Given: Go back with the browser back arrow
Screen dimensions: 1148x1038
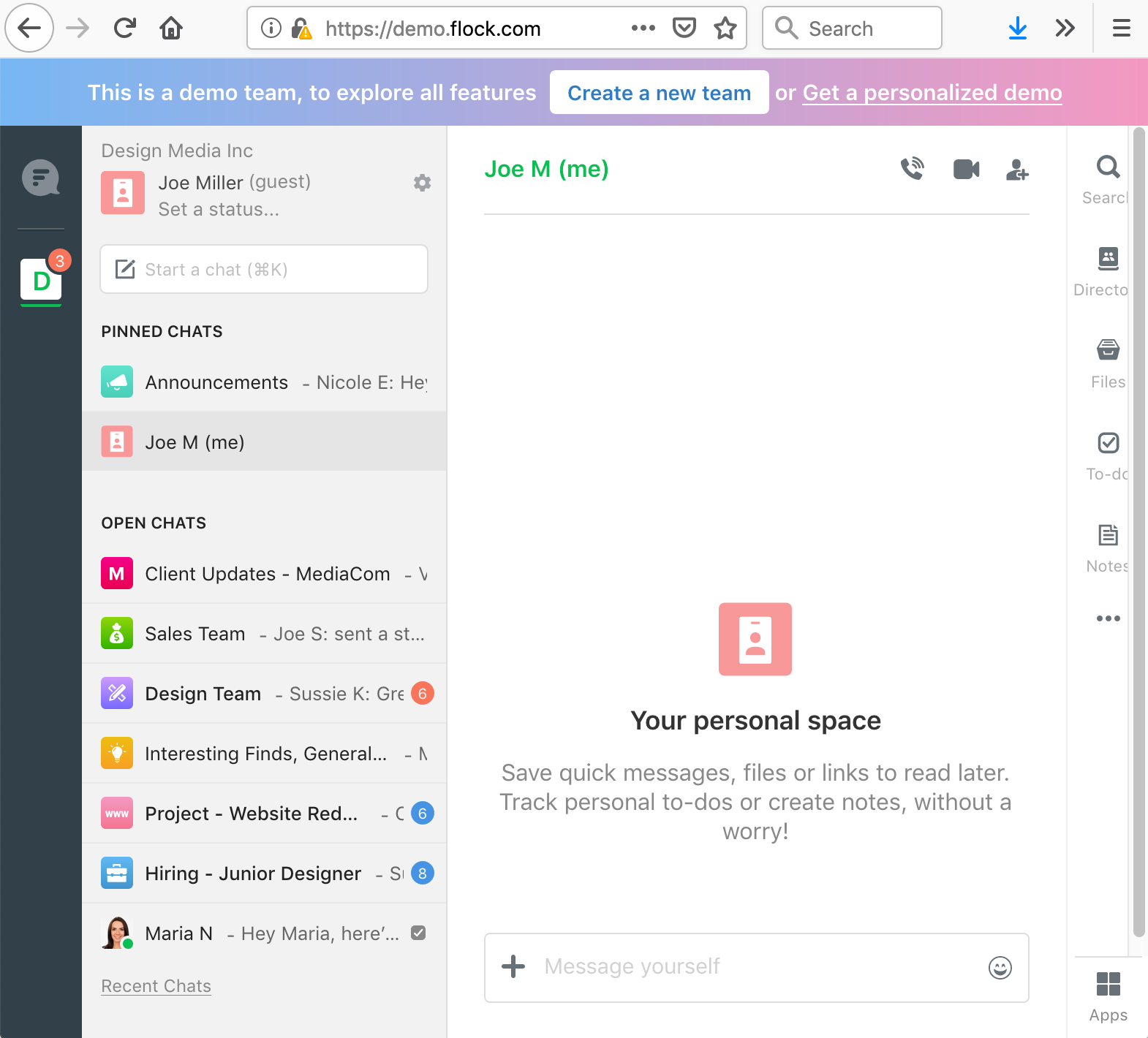Looking at the screenshot, I should [x=29, y=28].
